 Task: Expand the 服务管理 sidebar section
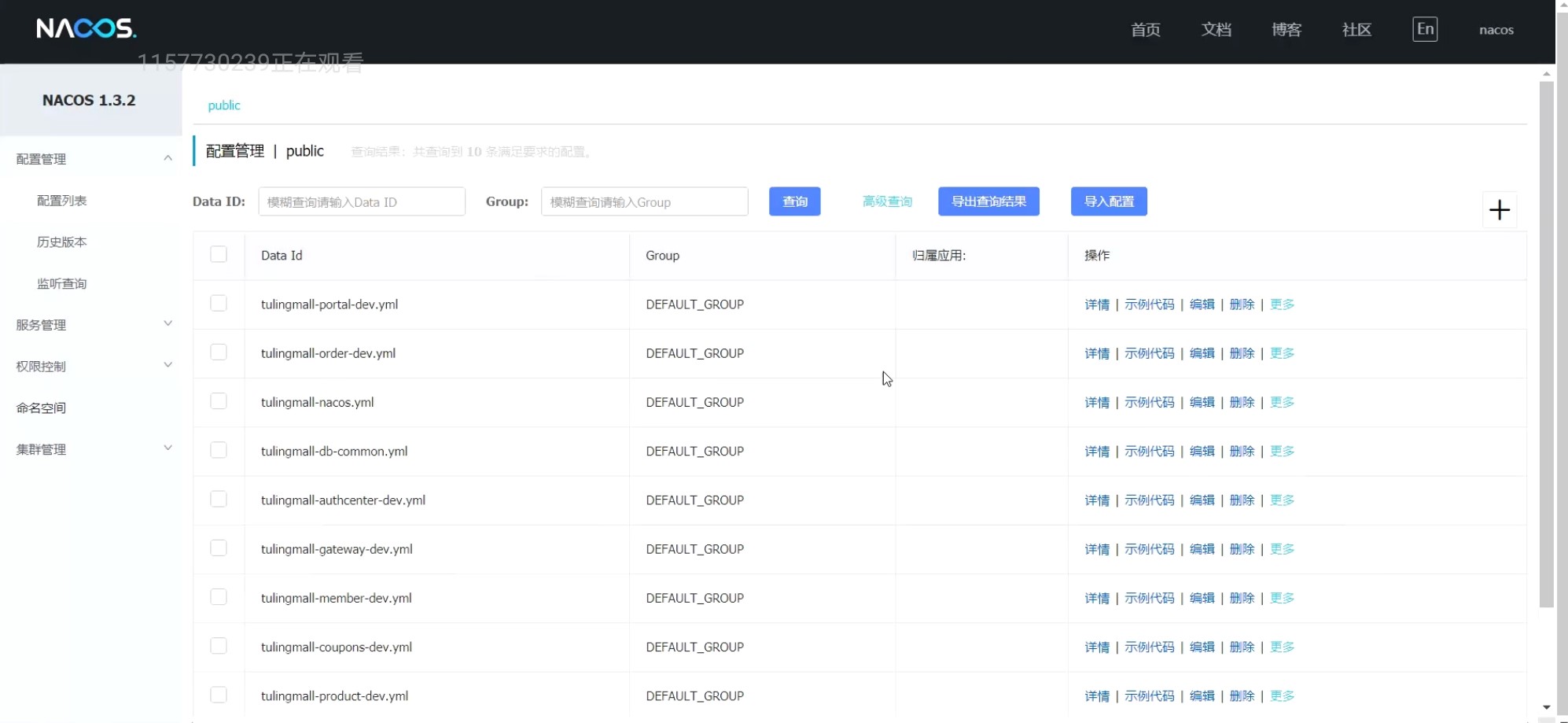(167, 323)
